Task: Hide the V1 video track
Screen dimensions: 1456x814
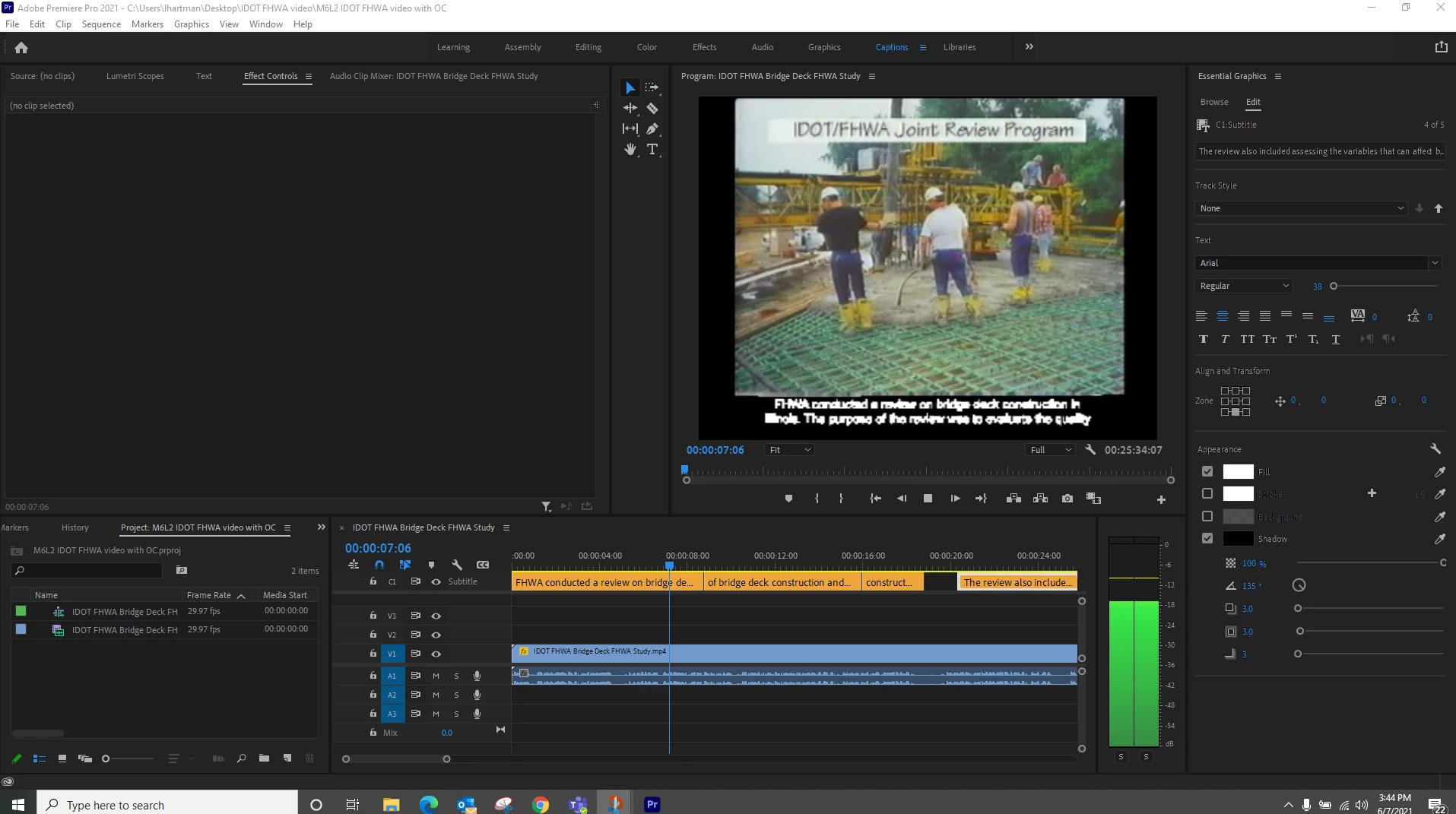Action: pyautogui.click(x=436, y=654)
